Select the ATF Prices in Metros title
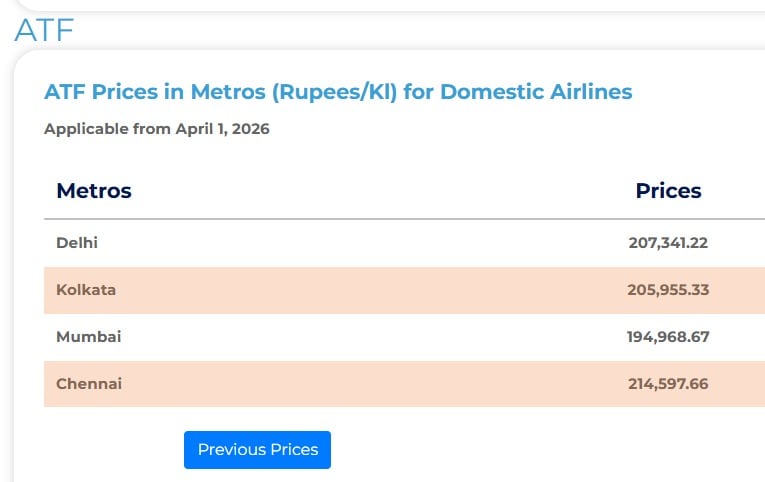 338,92
